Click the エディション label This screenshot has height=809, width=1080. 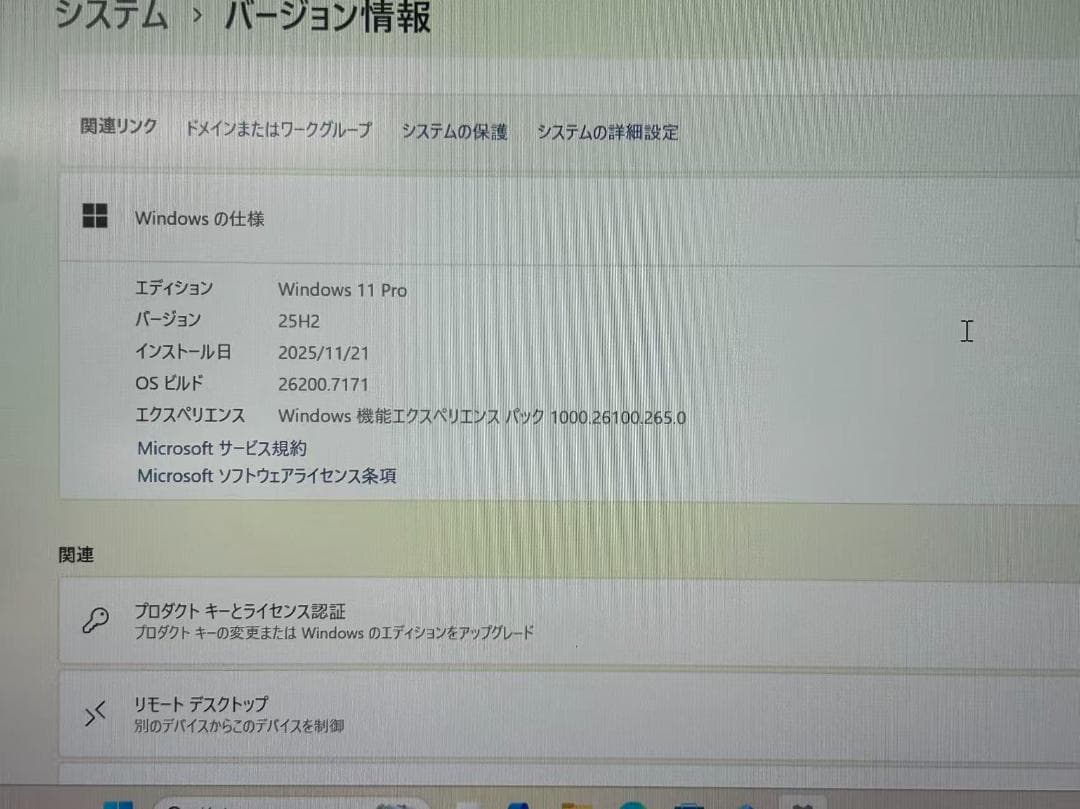174,288
